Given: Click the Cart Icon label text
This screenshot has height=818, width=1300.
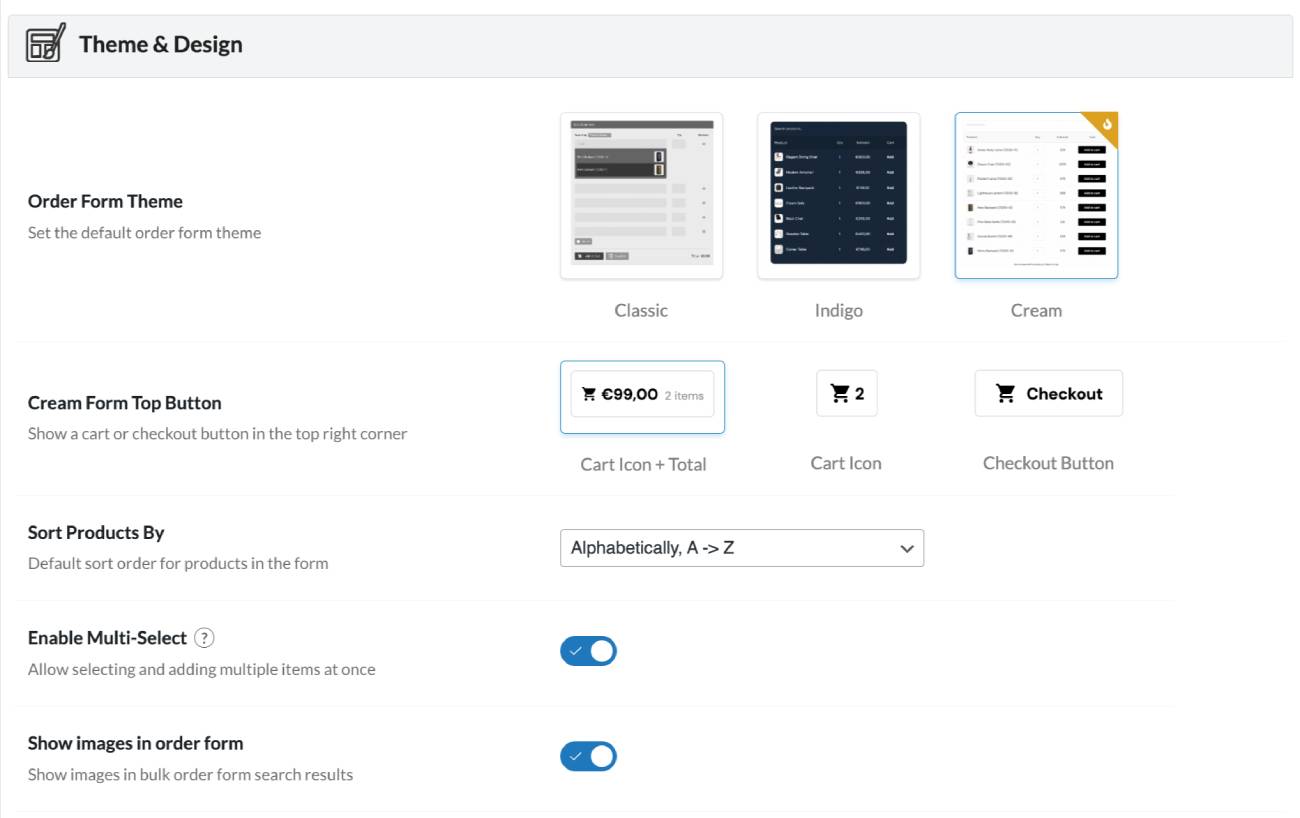Looking at the screenshot, I should click(846, 463).
